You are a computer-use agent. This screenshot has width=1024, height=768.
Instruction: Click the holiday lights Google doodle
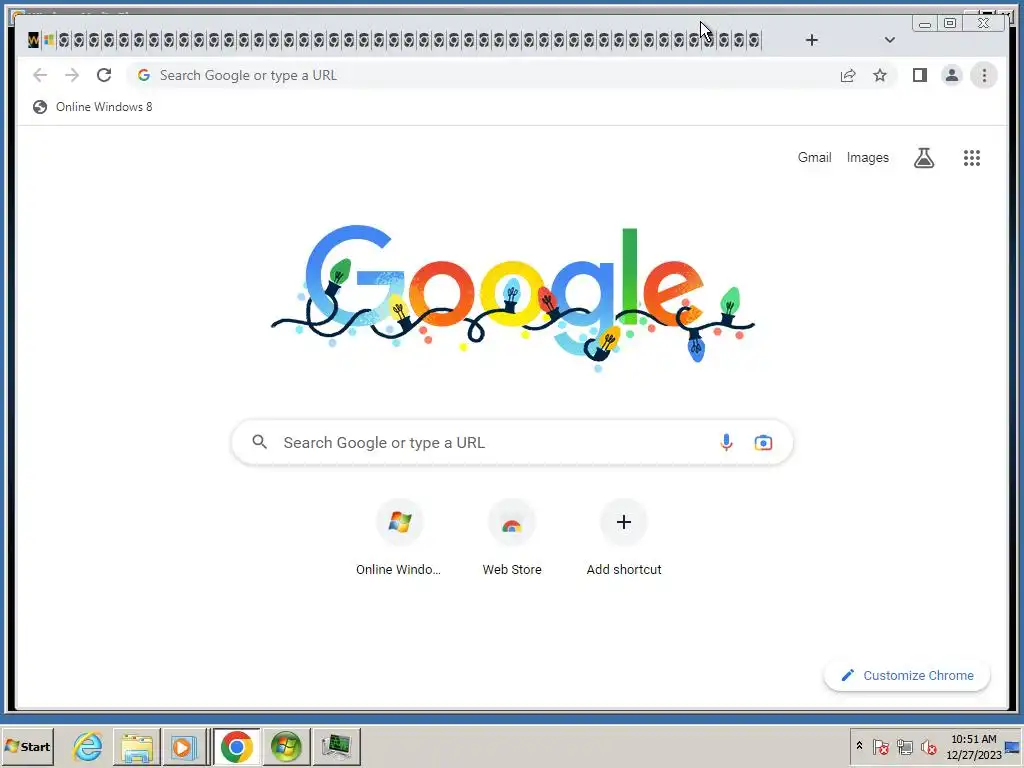pyautogui.click(x=513, y=300)
